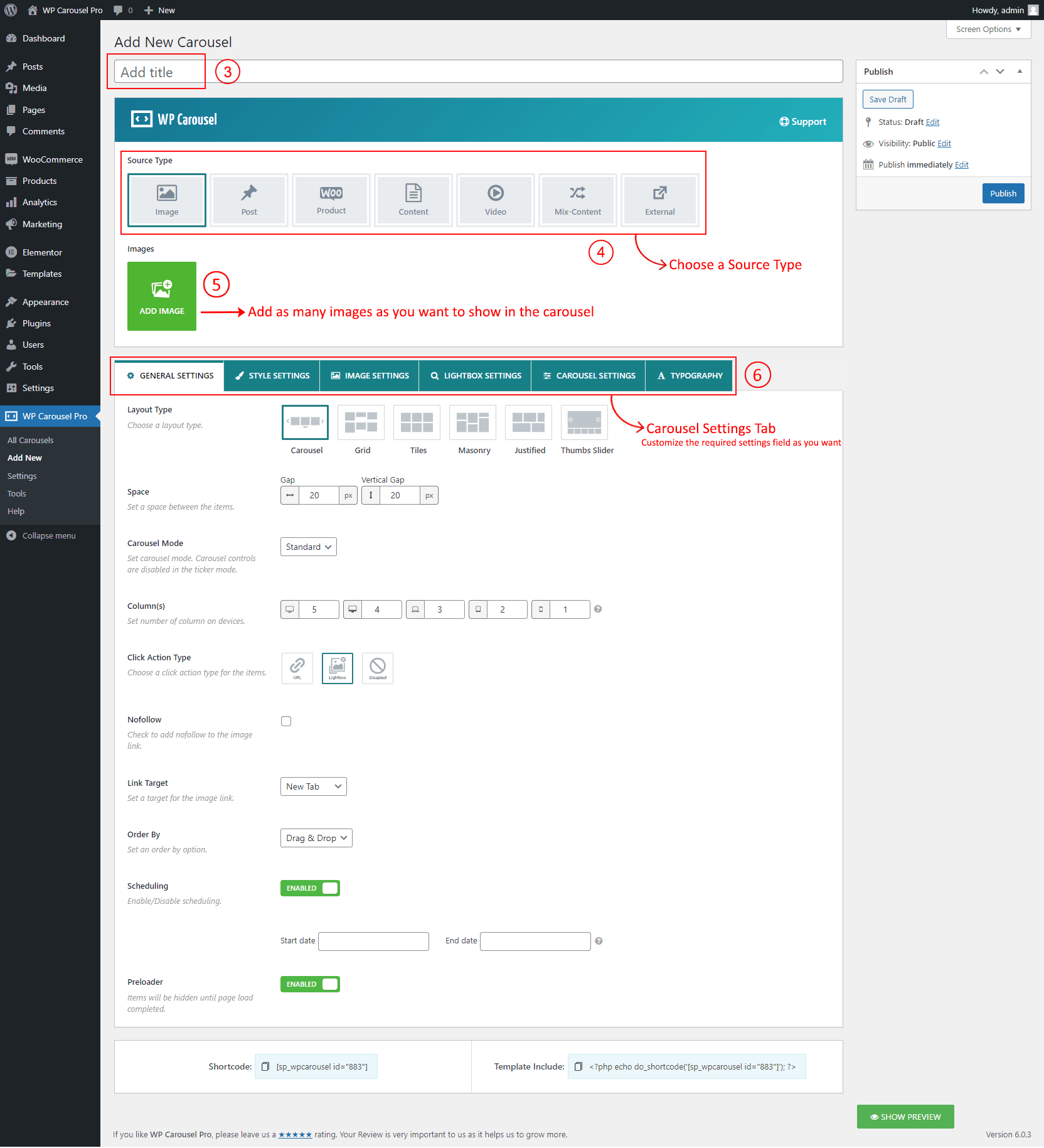Open the Typography tab
This screenshot has height=1148, width=1044.
(689, 375)
